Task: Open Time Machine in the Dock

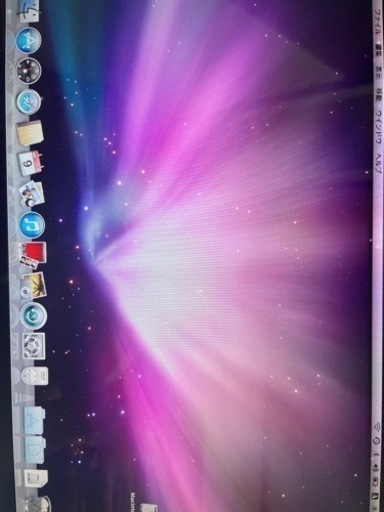Action: [33, 315]
